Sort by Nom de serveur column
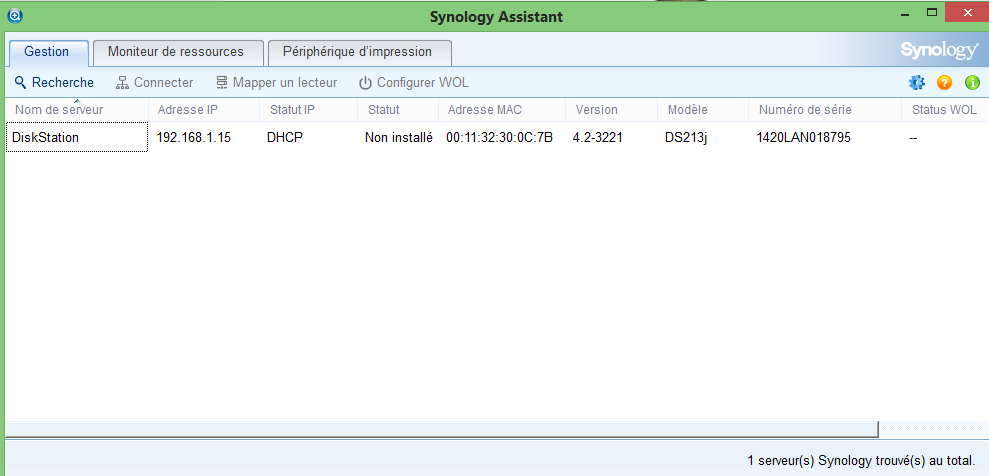Viewport: 989px width, 476px height. 77,110
